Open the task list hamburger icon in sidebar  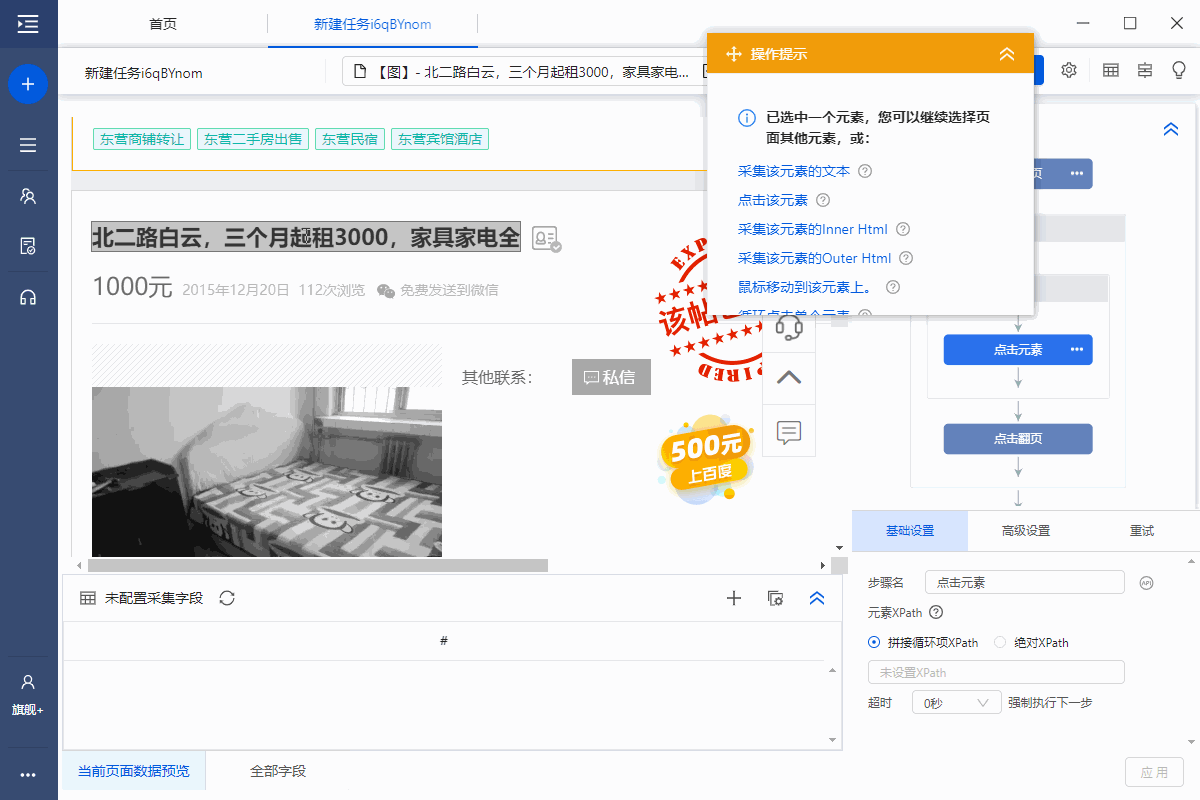(x=28, y=145)
